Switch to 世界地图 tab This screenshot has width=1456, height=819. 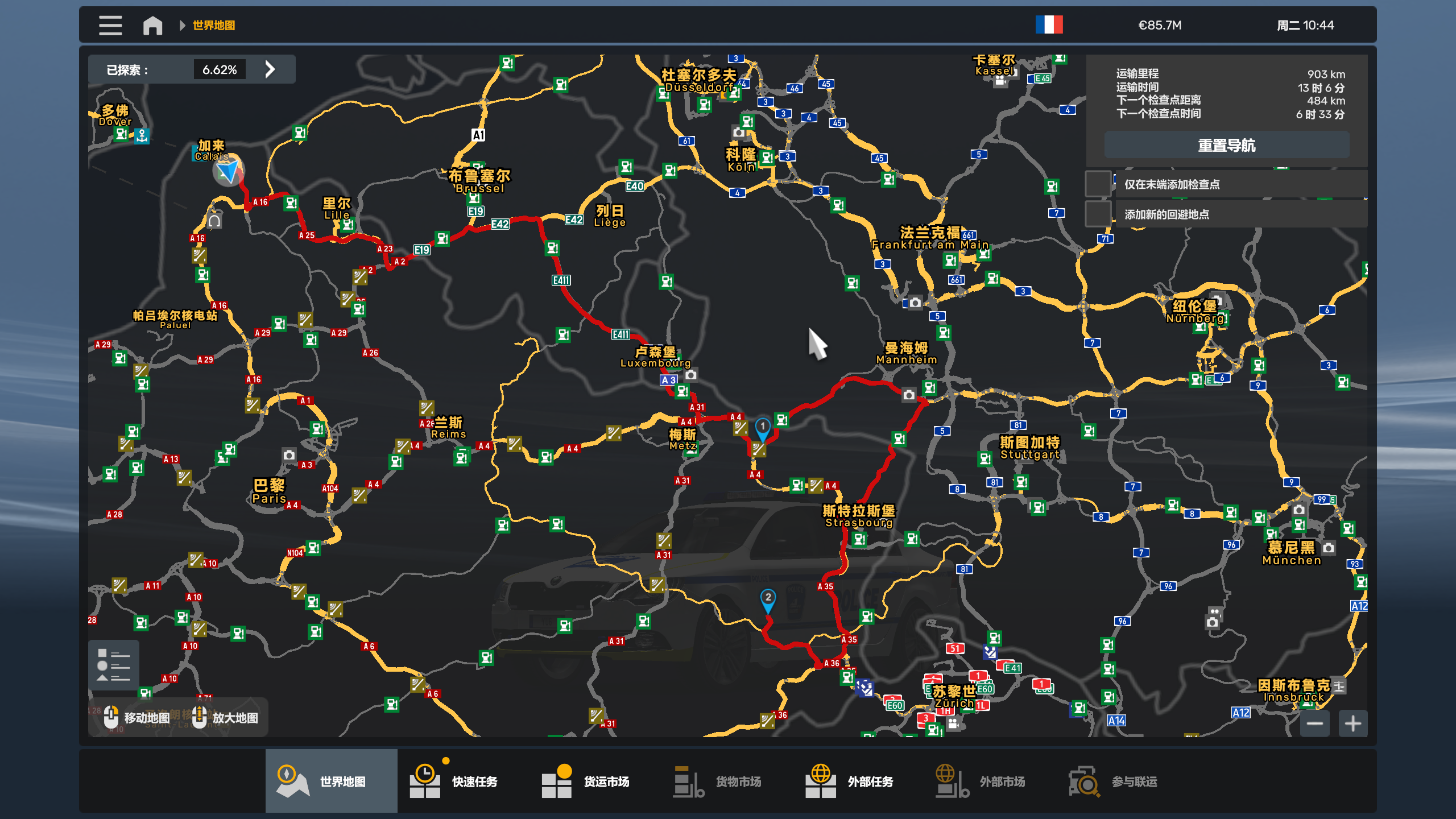[331, 781]
